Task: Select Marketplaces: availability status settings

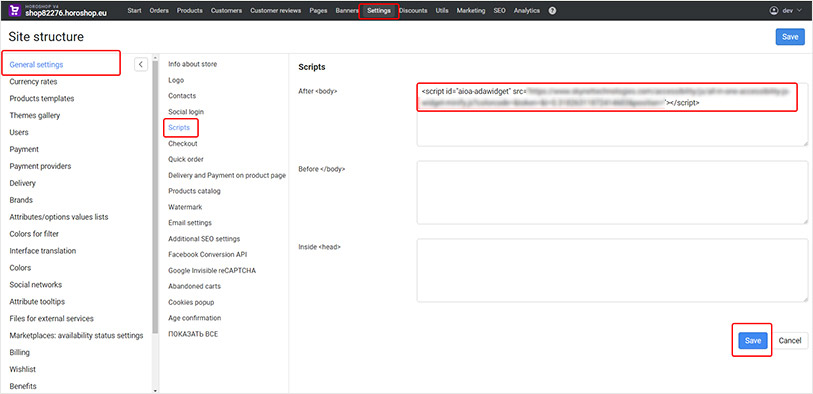Action: pyautogui.click(x=76, y=335)
